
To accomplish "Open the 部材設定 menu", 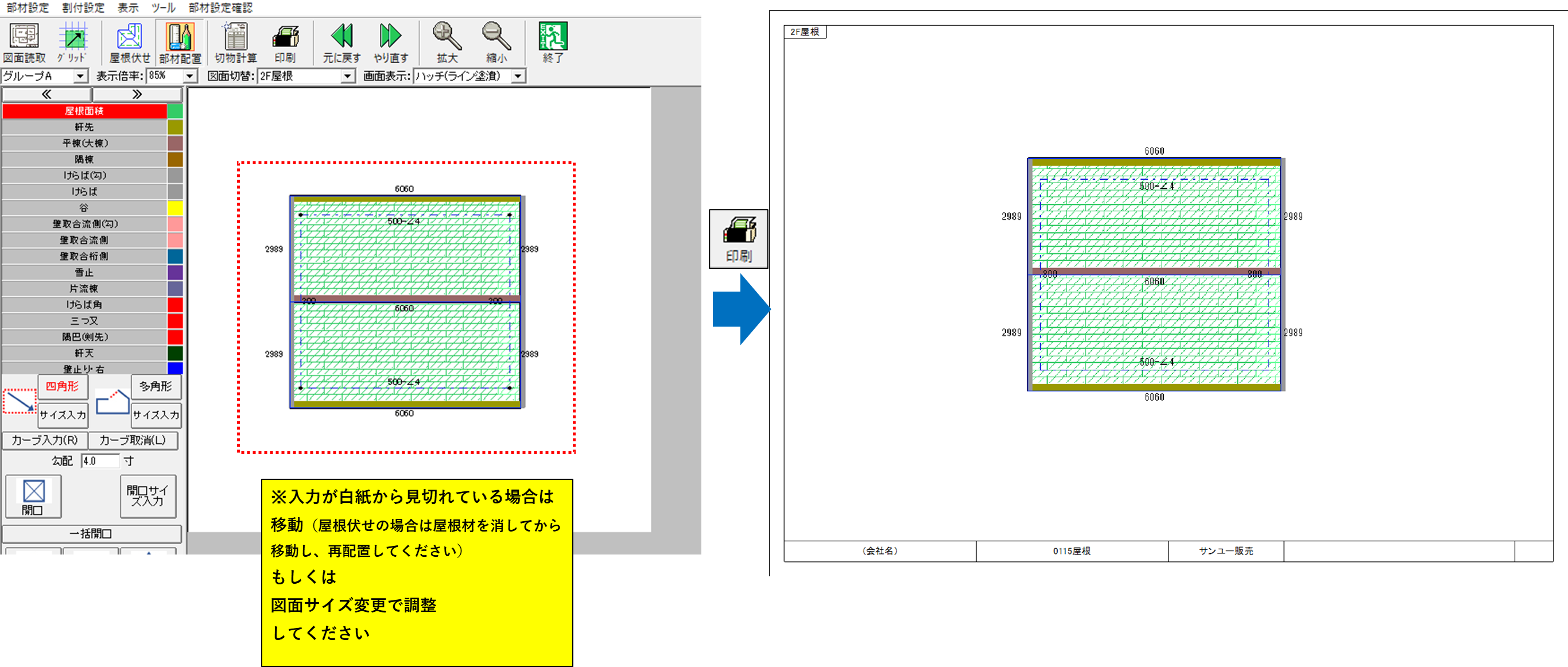I will tap(28, 7).
